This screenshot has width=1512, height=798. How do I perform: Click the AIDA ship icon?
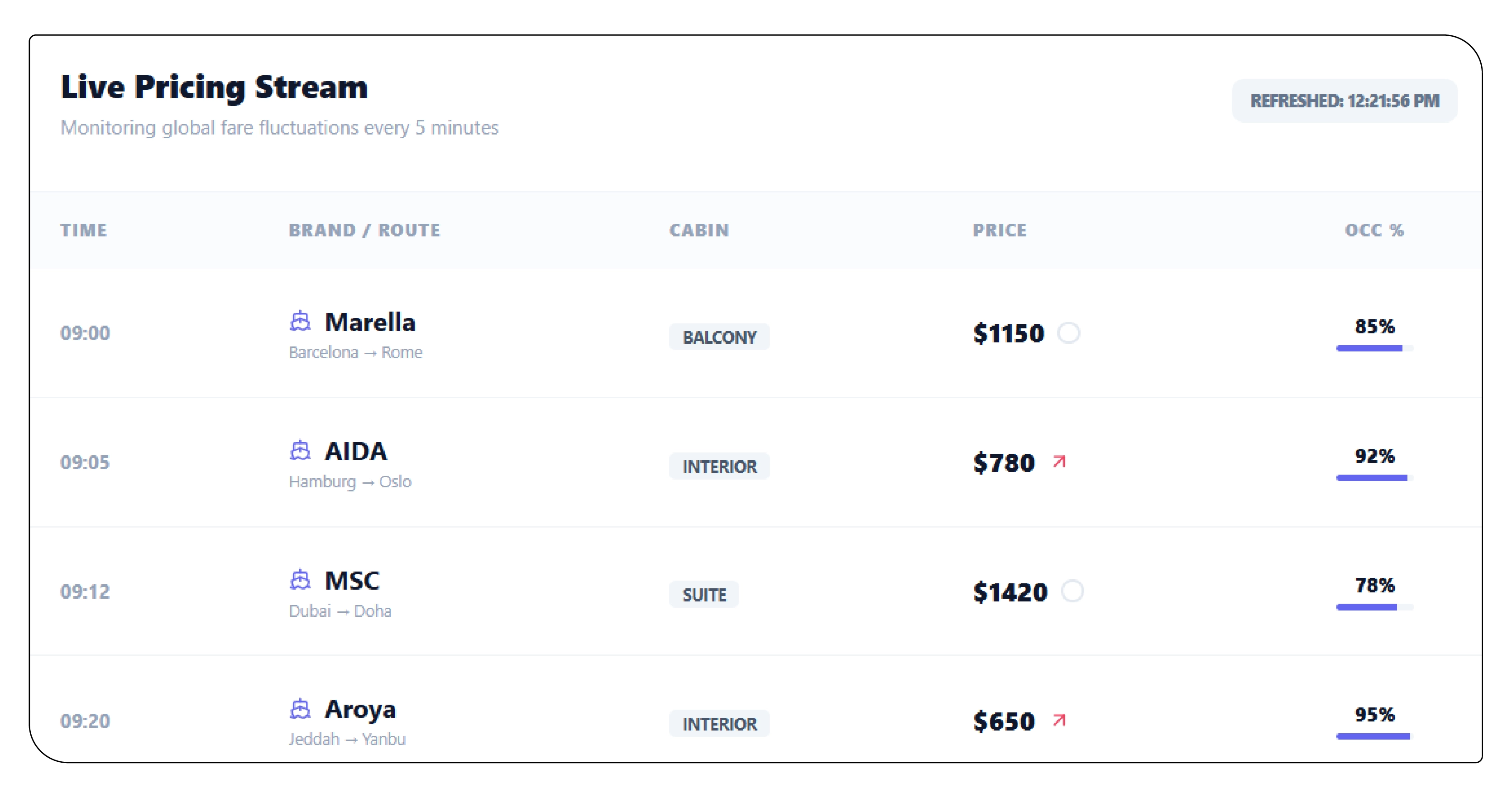tap(301, 451)
